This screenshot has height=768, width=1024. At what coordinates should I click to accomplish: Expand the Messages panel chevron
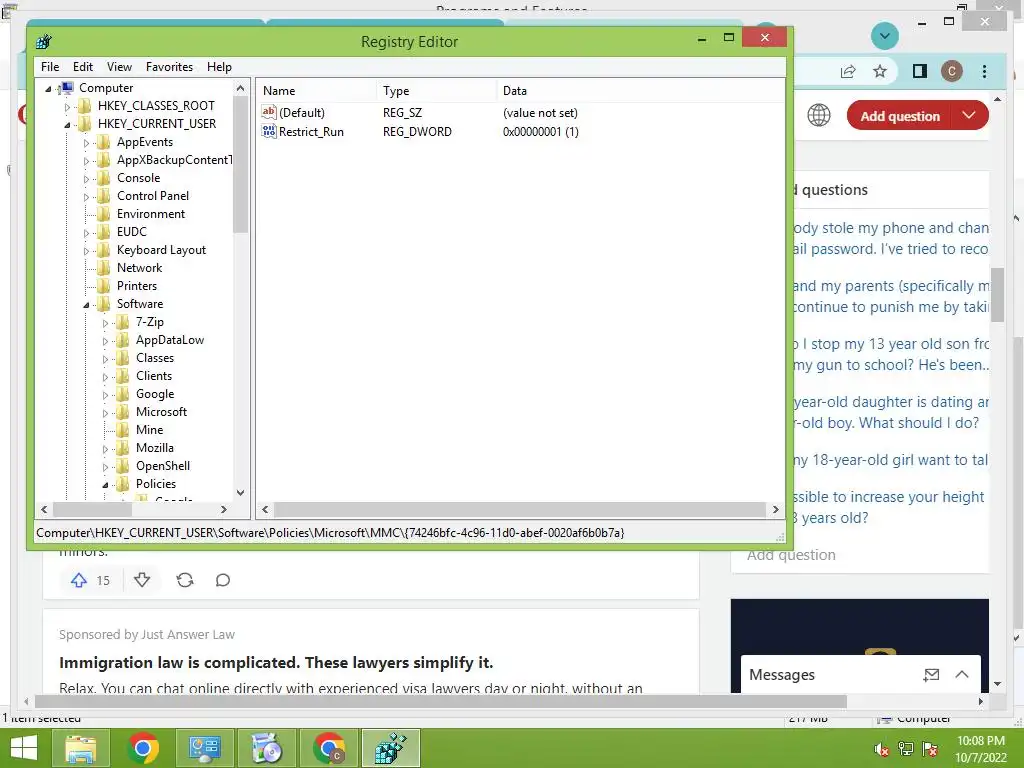click(962, 674)
